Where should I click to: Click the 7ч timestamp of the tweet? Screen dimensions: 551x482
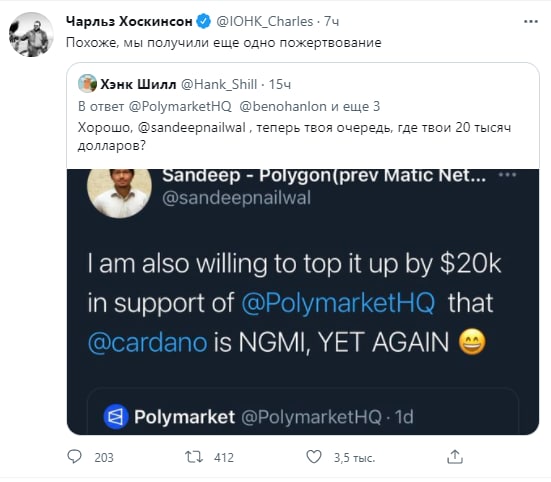331,21
